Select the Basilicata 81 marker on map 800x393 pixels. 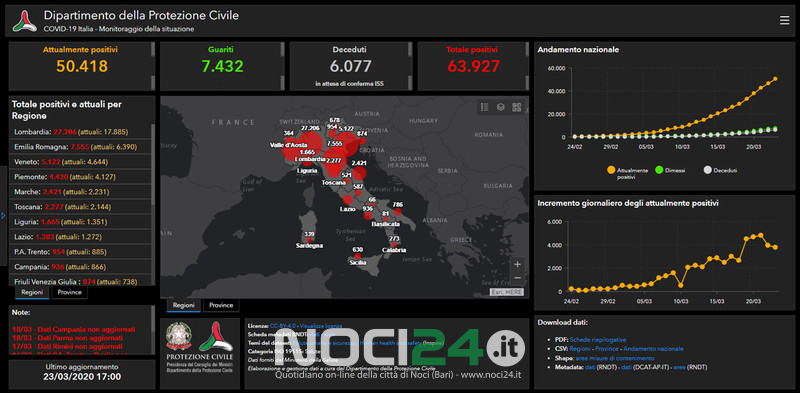coord(386,219)
